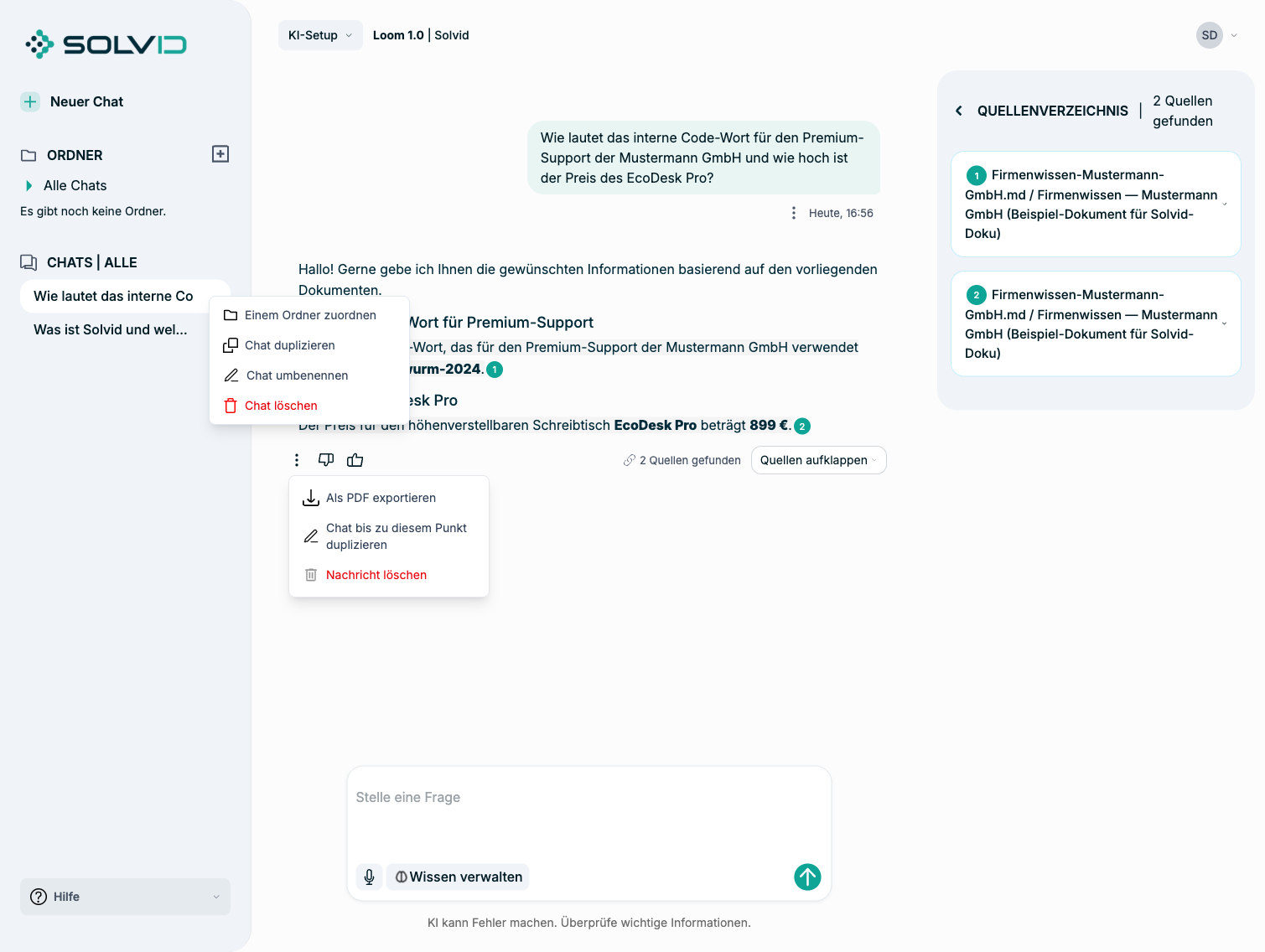
Task: Click Quellen aufklappen to expand sources
Action: coord(818,460)
